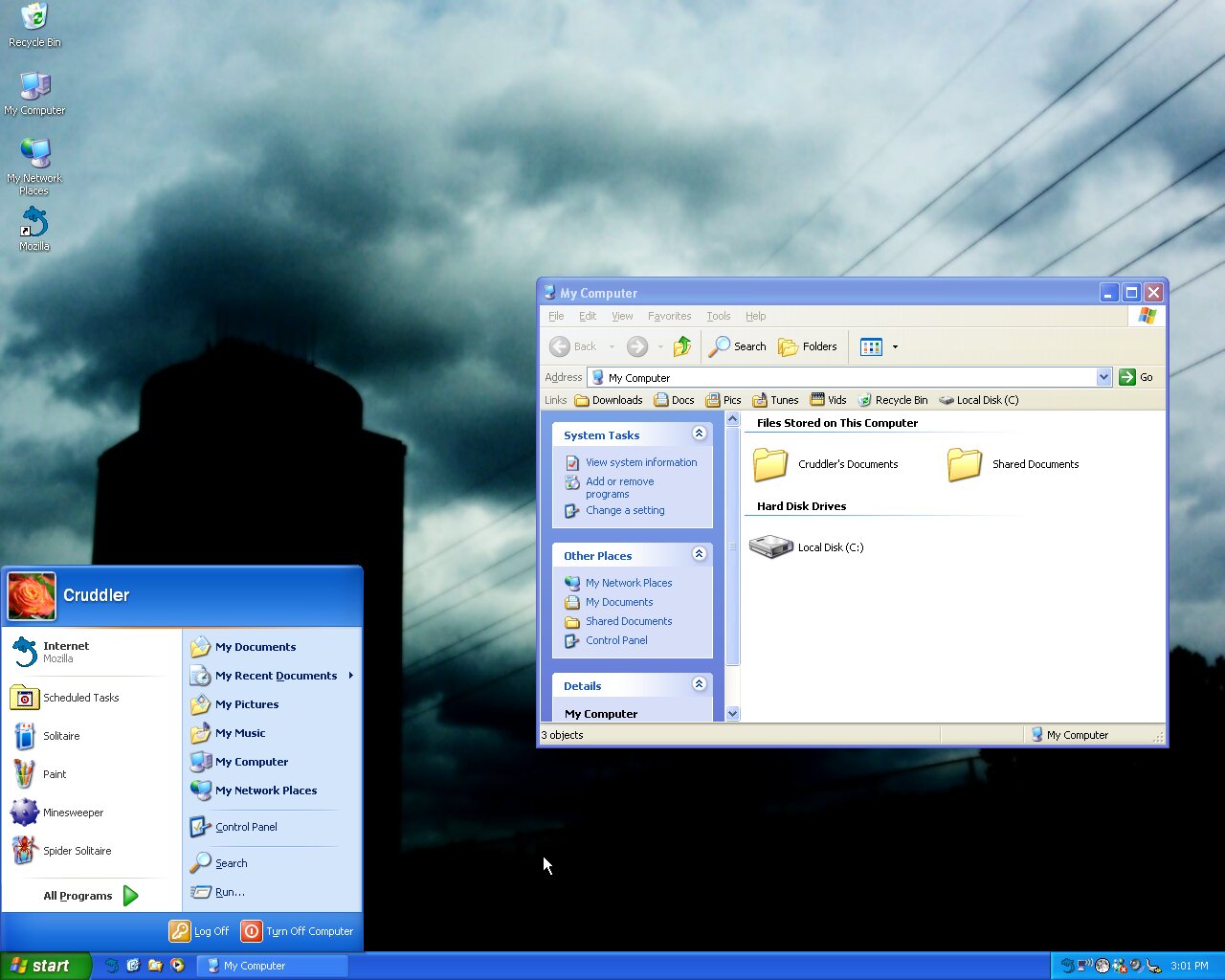The height and width of the screenshot is (980, 1225).
Task: Toggle the Folders pane button
Action: (x=808, y=346)
